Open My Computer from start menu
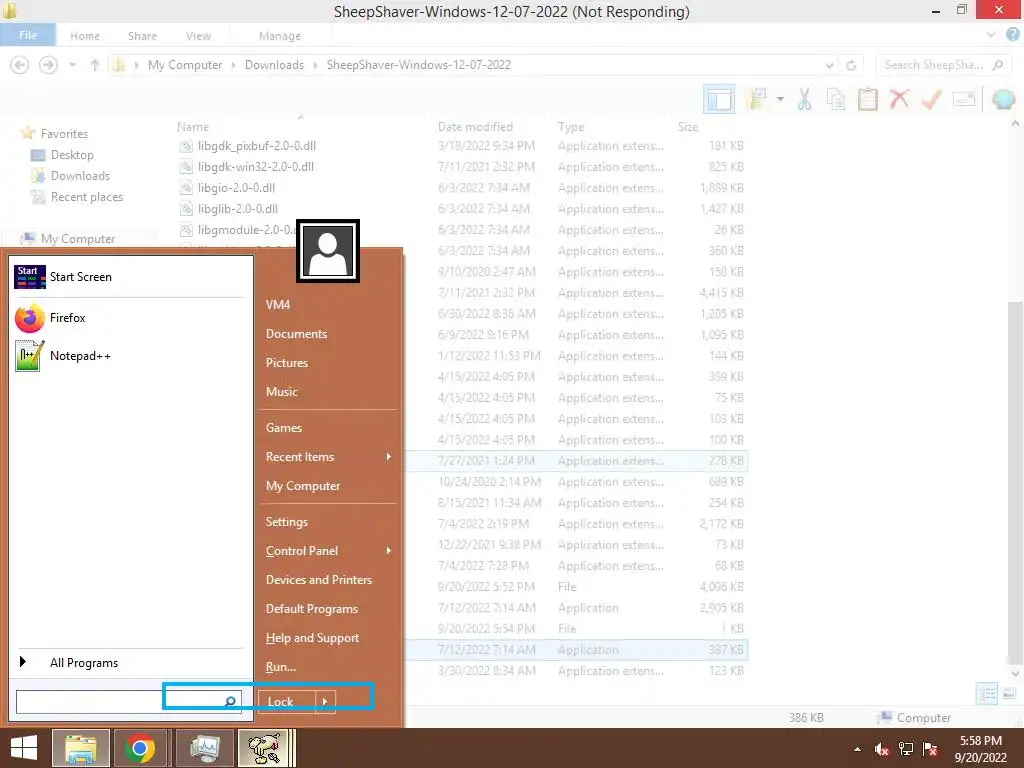The height and width of the screenshot is (768, 1024). coord(303,486)
